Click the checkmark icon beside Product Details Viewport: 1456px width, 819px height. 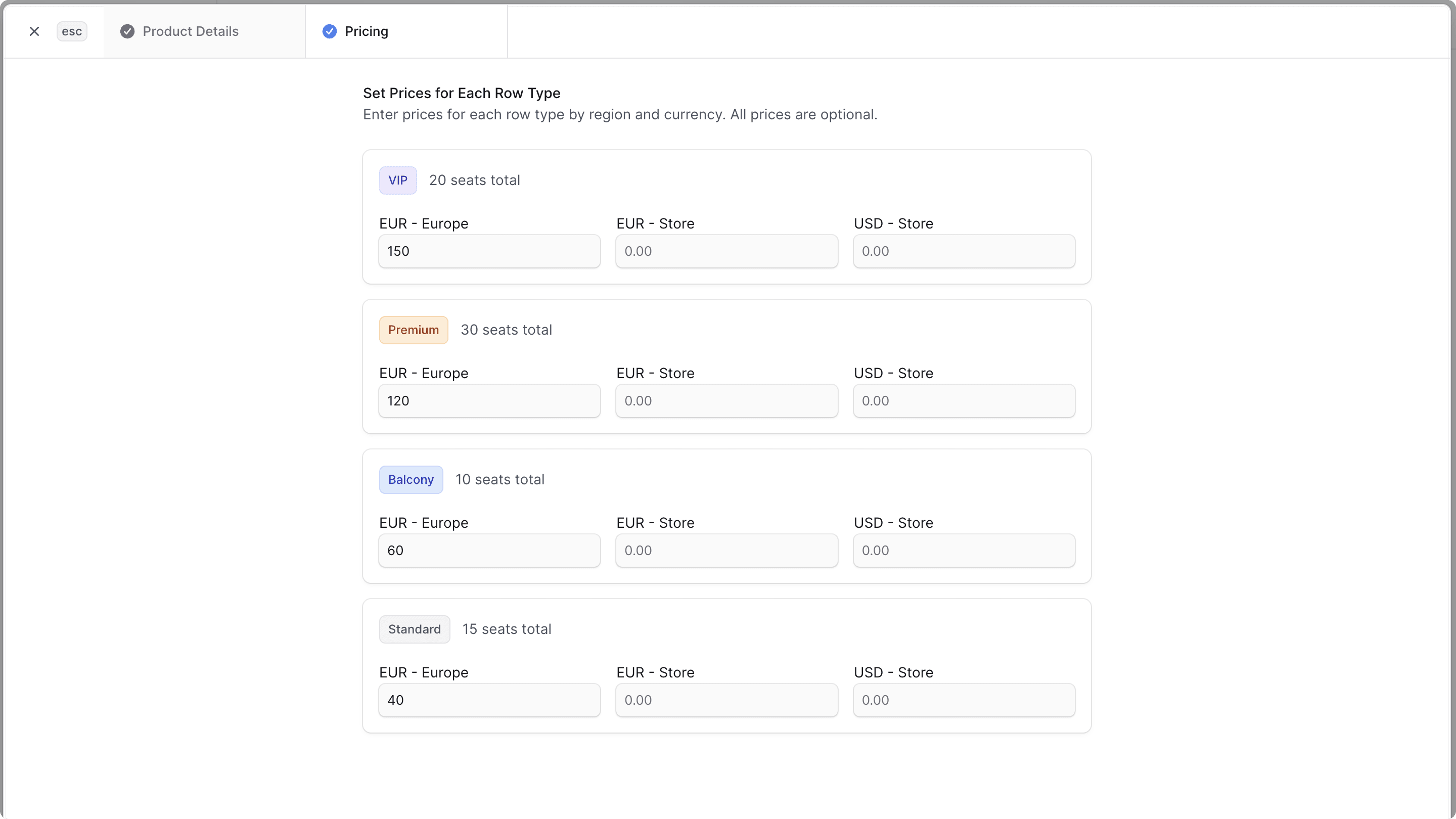point(126,31)
